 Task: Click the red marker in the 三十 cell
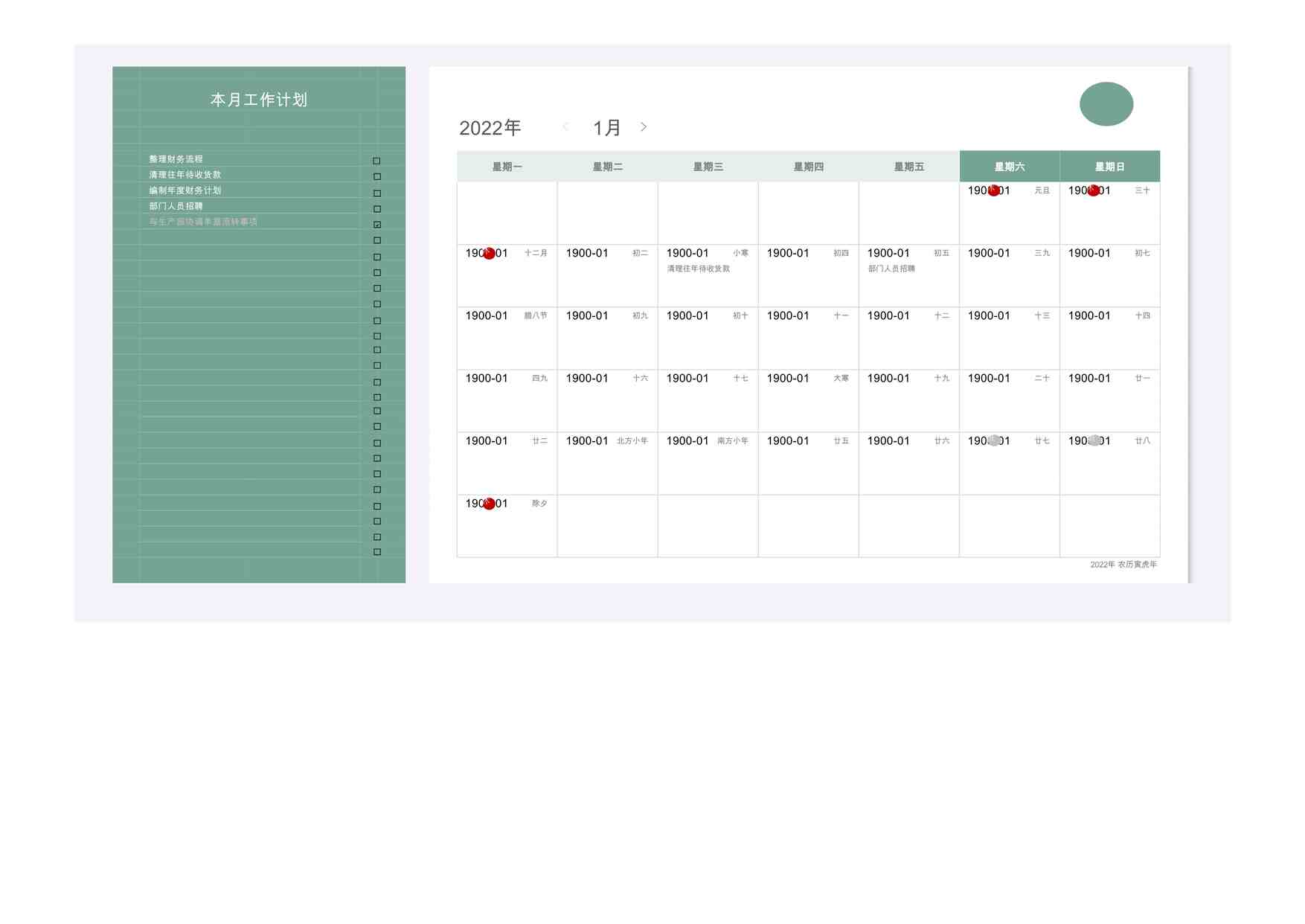(x=1094, y=190)
